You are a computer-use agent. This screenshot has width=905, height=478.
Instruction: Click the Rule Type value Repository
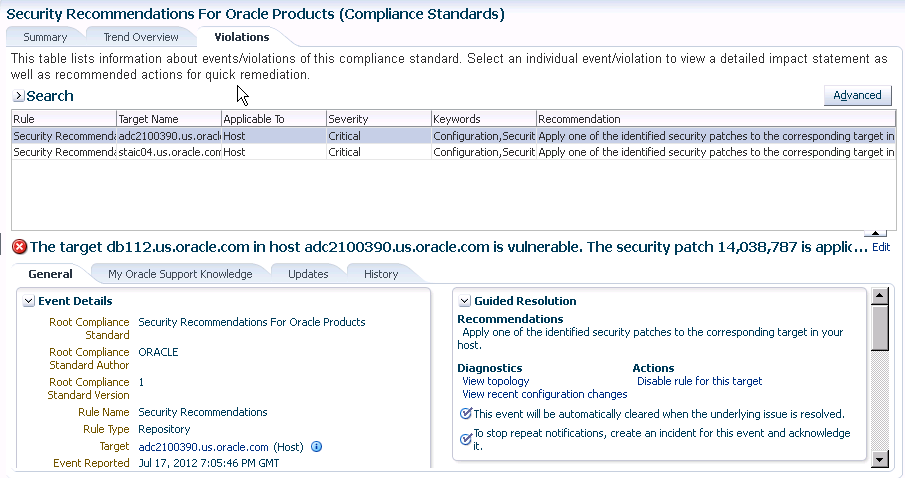164,429
